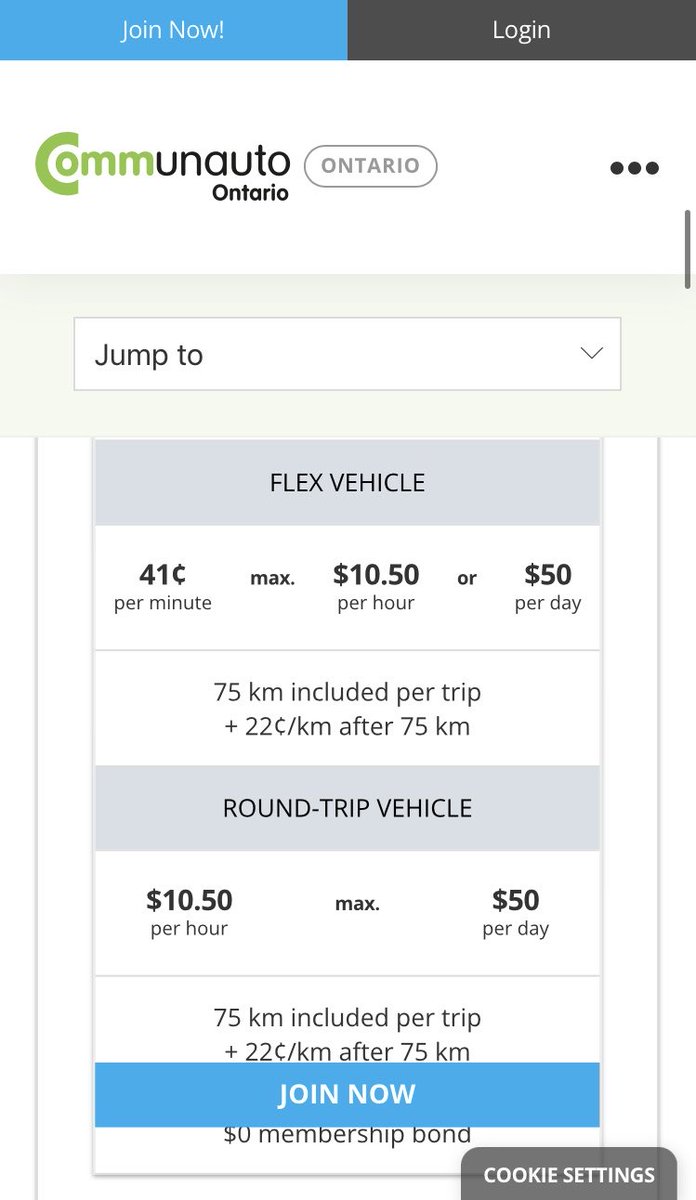Select the FLEX VEHICLE header
696x1200 pixels.
click(347, 483)
